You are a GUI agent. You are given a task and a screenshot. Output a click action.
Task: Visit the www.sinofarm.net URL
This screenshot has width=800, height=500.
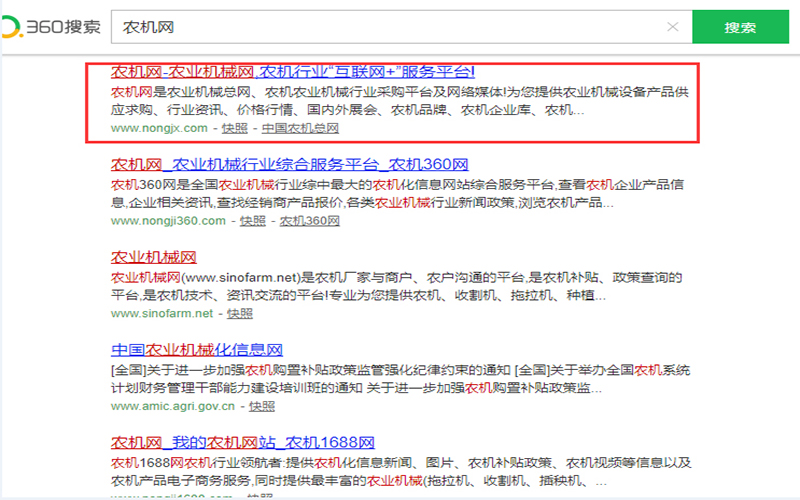162,313
